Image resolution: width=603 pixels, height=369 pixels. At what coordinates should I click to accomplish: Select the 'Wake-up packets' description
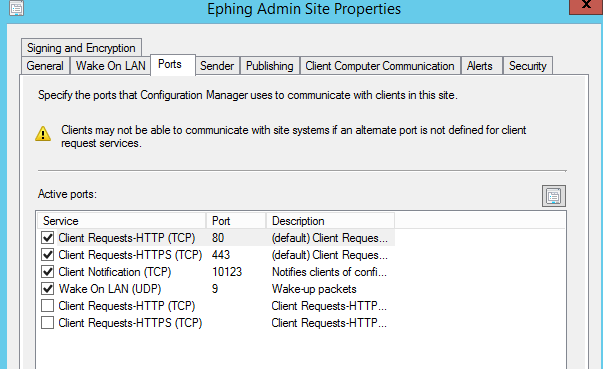314,289
